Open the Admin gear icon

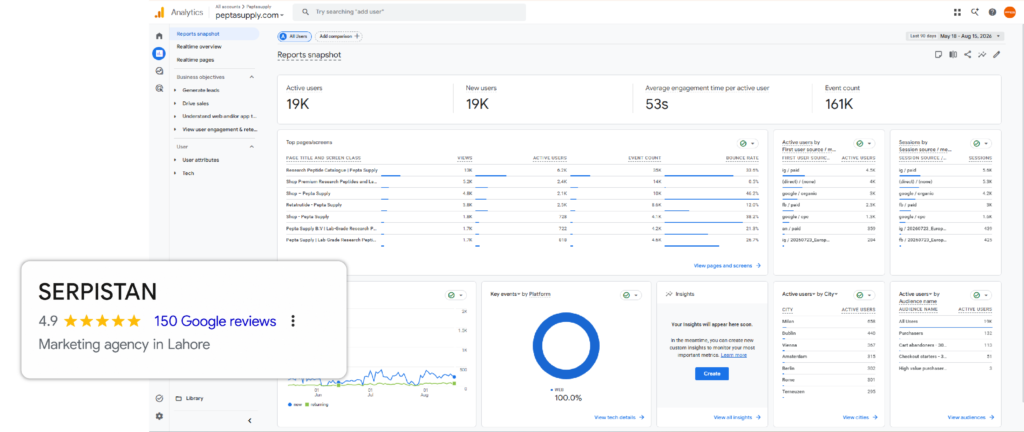pyautogui.click(x=159, y=416)
